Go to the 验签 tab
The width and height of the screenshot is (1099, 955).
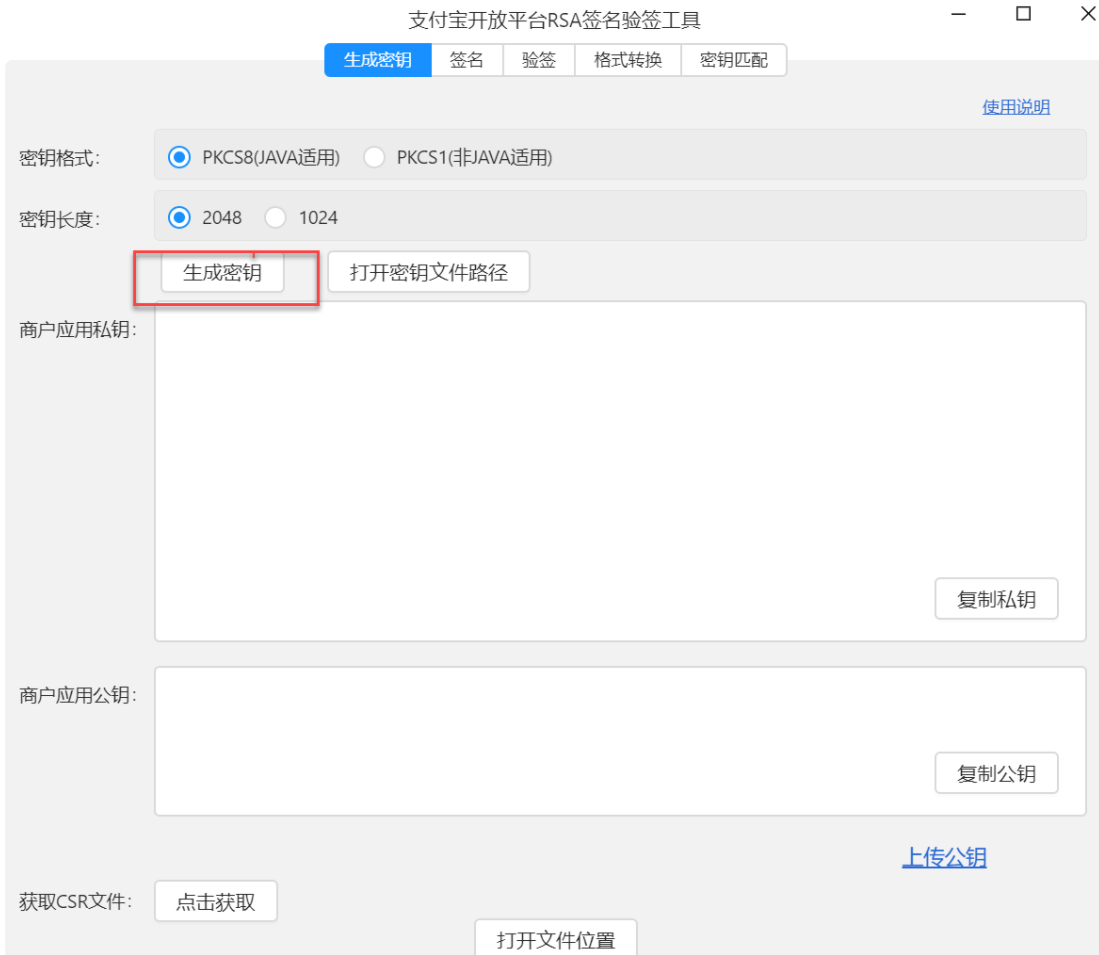click(x=538, y=60)
